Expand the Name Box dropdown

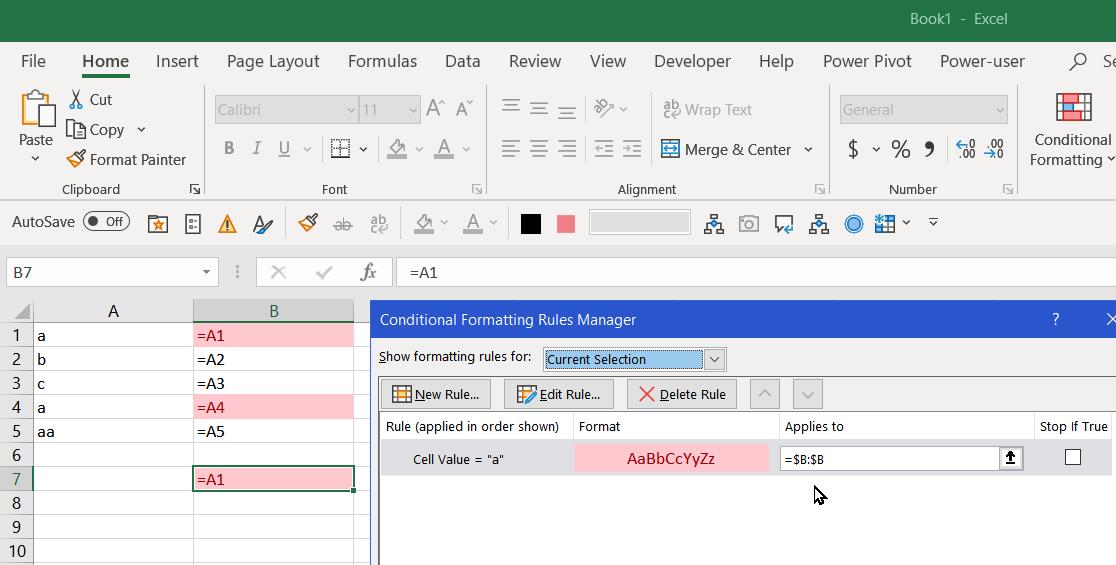(x=206, y=273)
